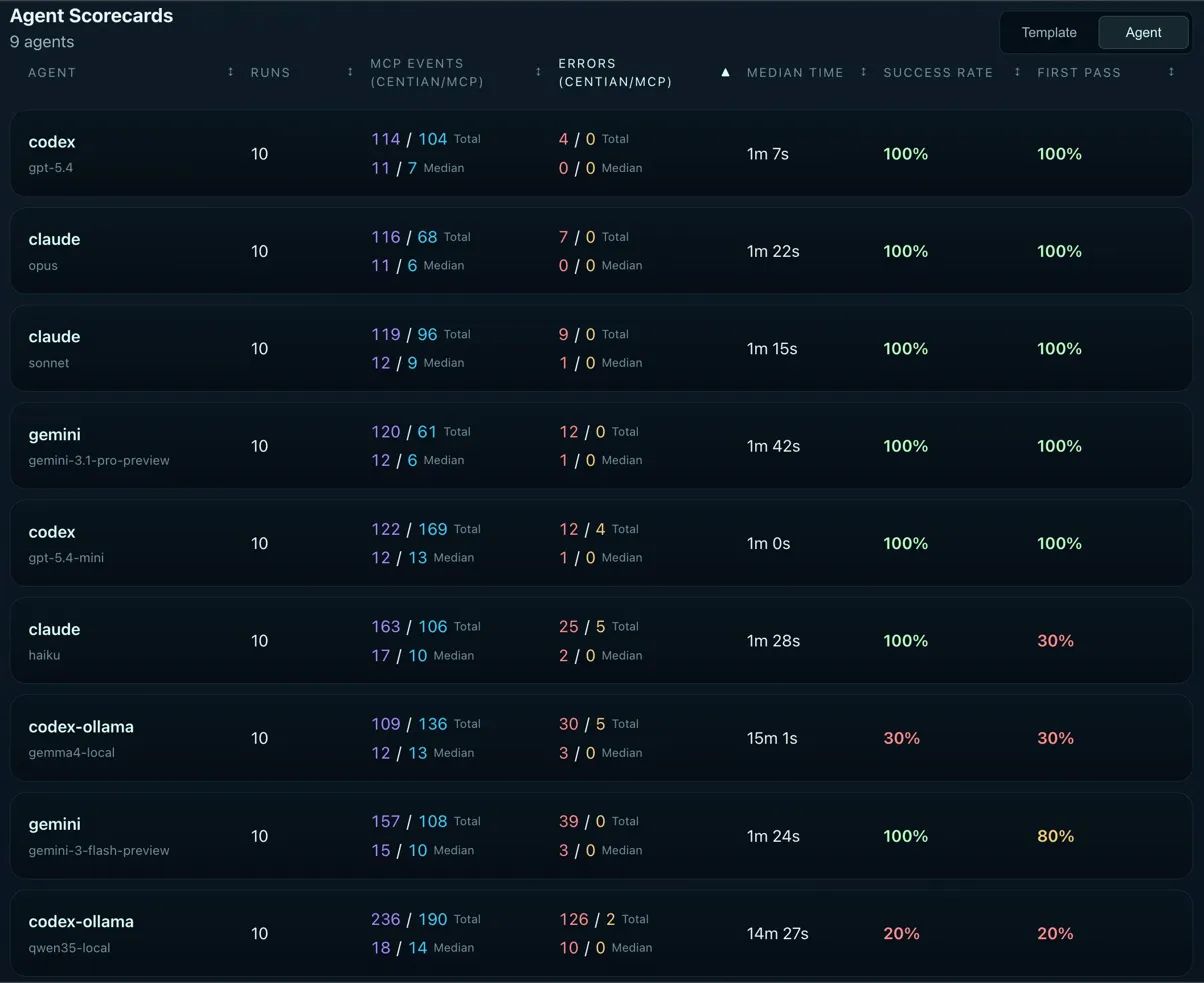The image size is (1204, 983).
Task: Sort the table by the AGENT column
Action: coord(230,72)
